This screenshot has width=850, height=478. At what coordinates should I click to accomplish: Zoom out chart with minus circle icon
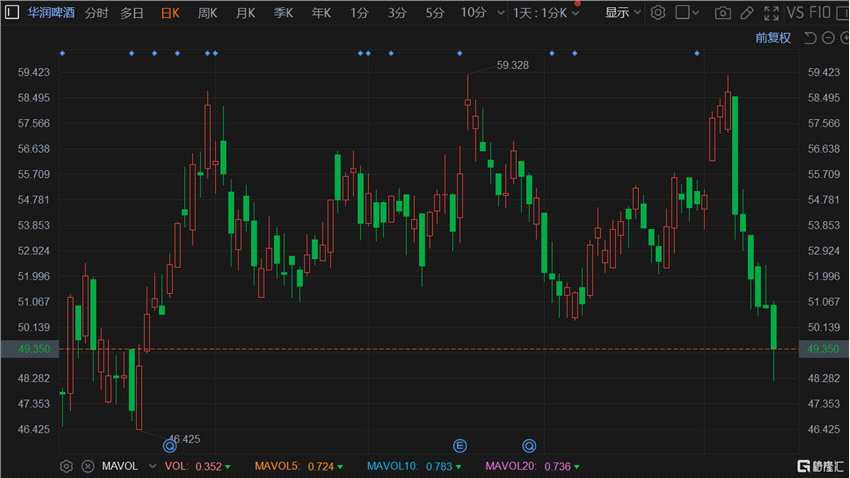point(828,38)
